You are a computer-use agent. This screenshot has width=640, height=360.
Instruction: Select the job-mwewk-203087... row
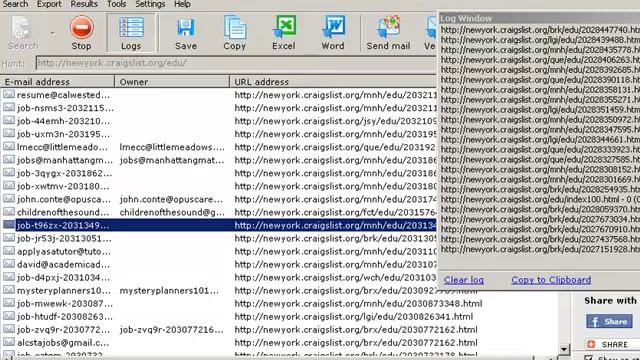(65, 304)
